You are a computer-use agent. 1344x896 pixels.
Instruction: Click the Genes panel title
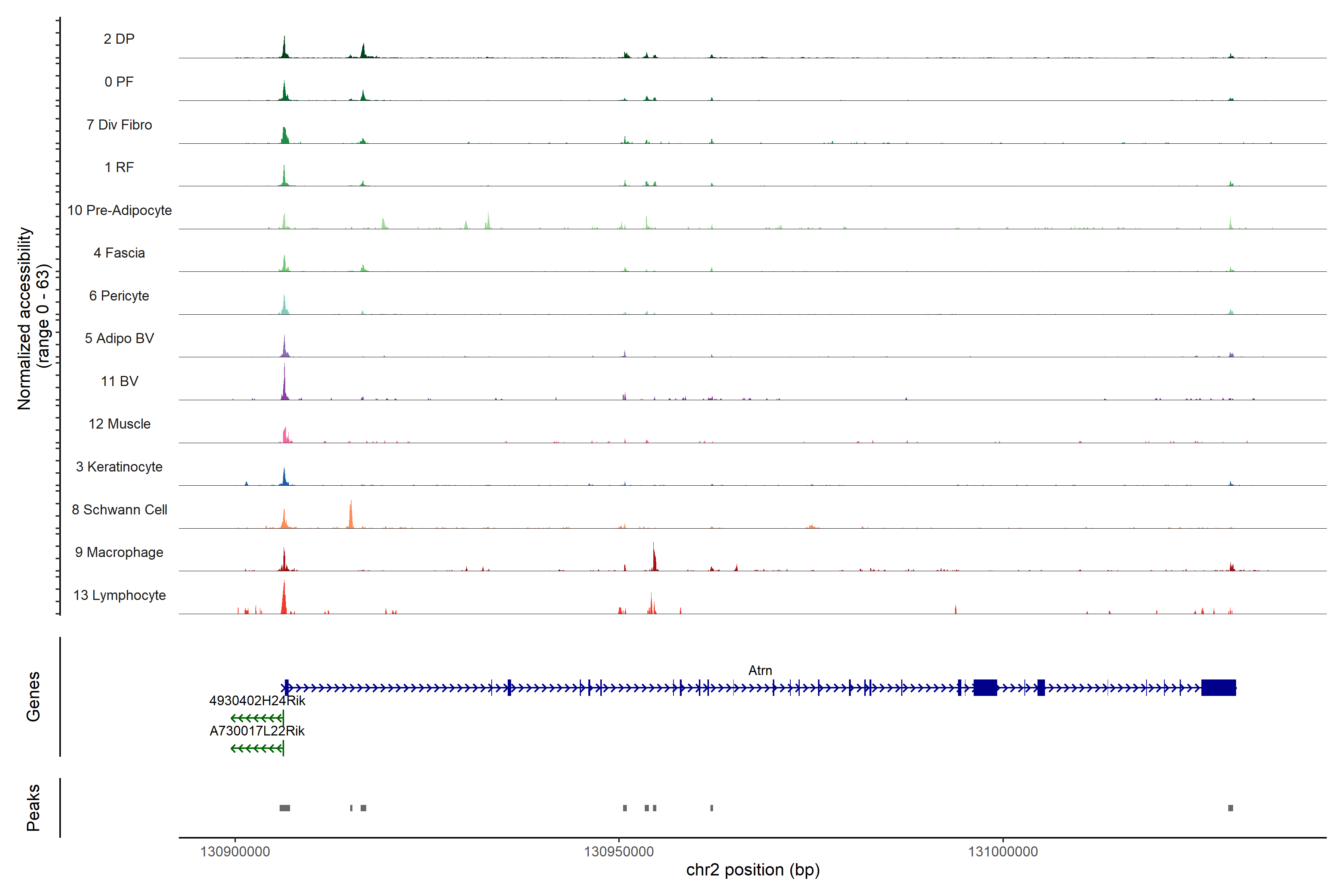point(33,697)
